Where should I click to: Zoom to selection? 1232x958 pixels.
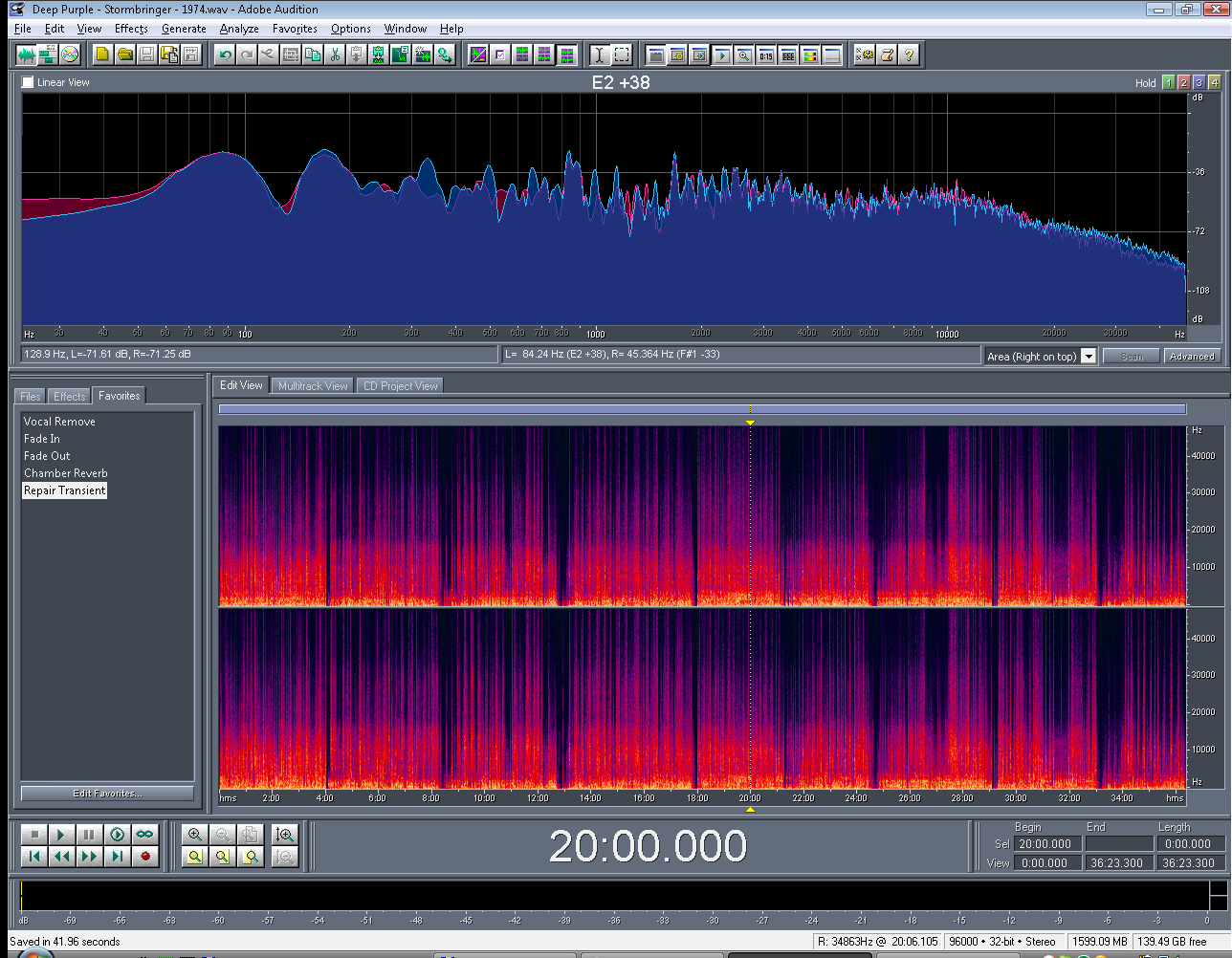[x=195, y=857]
